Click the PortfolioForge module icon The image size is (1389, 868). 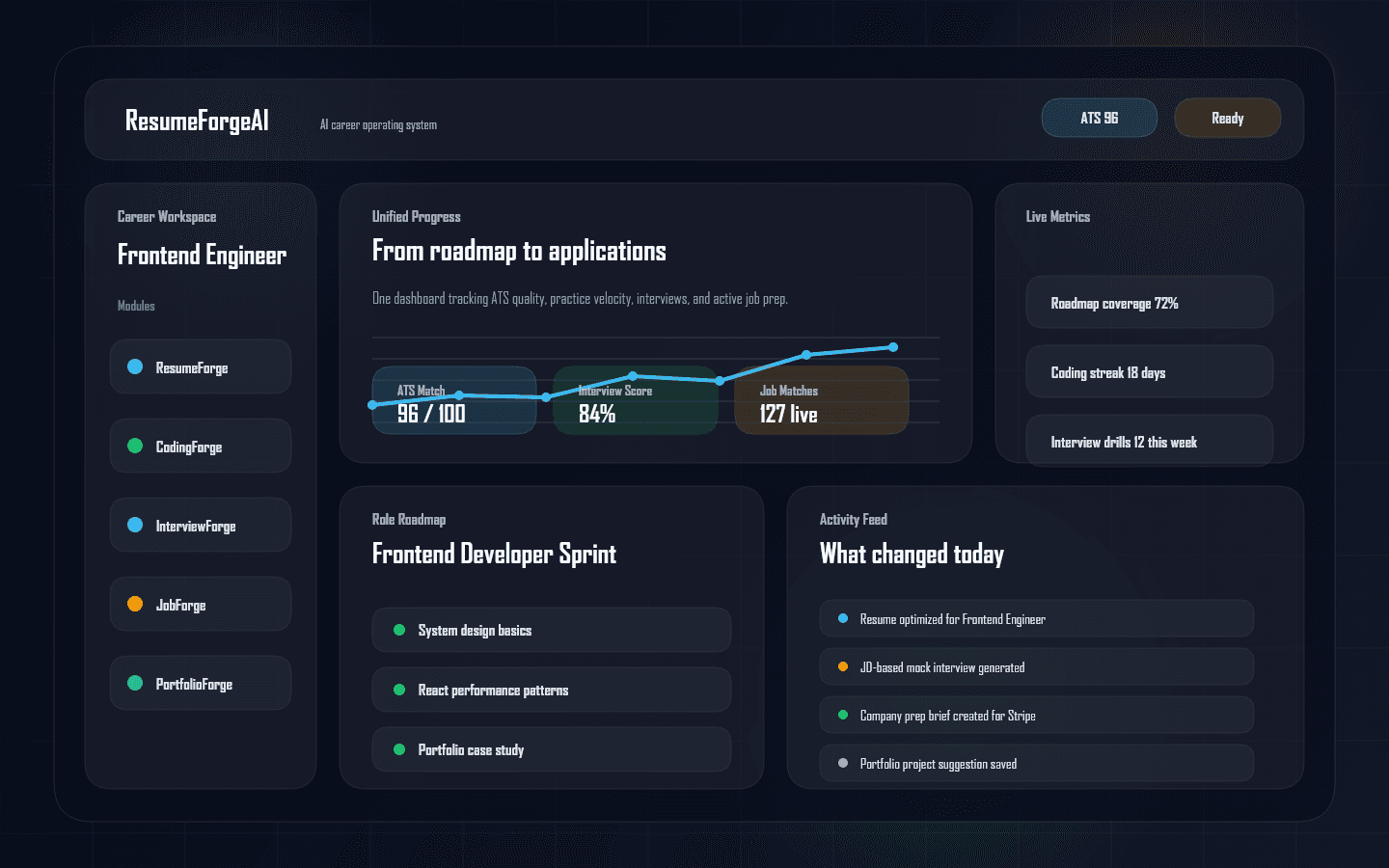135,683
